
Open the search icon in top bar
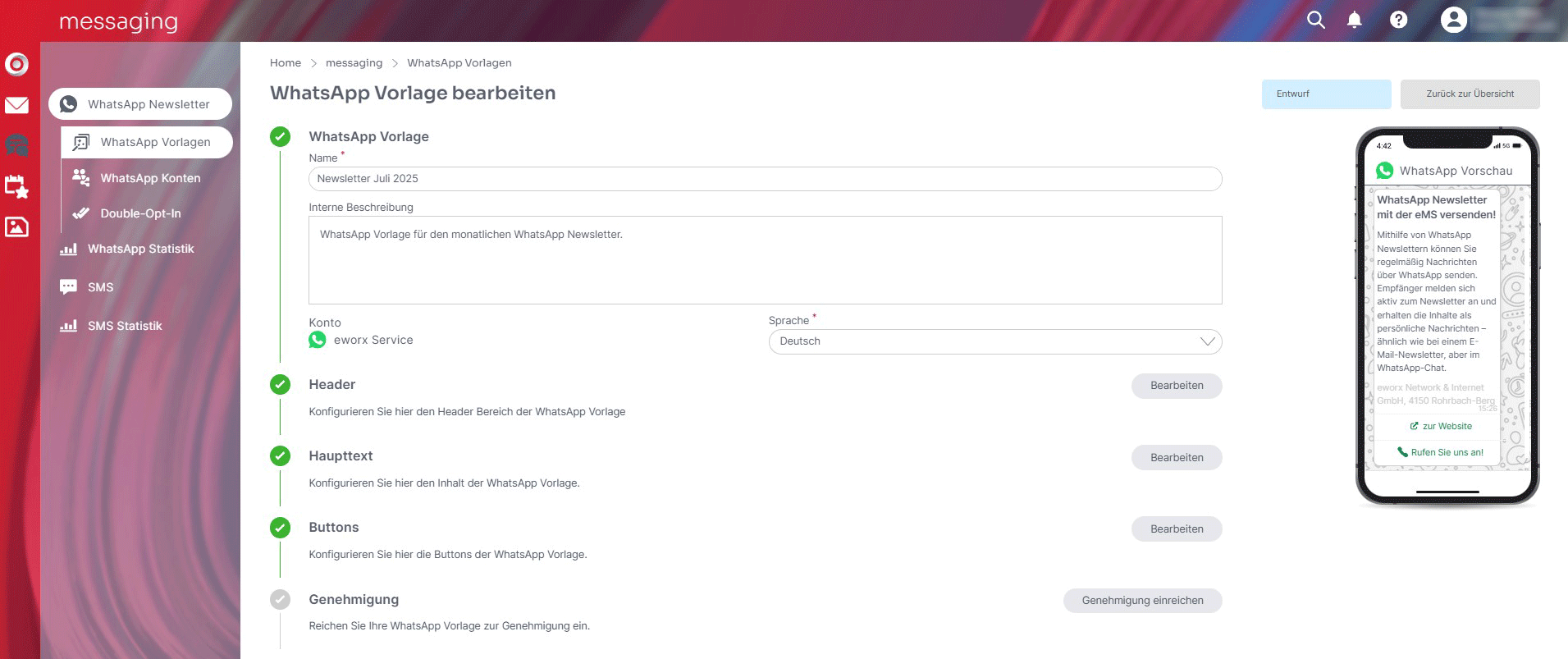point(1315,20)
